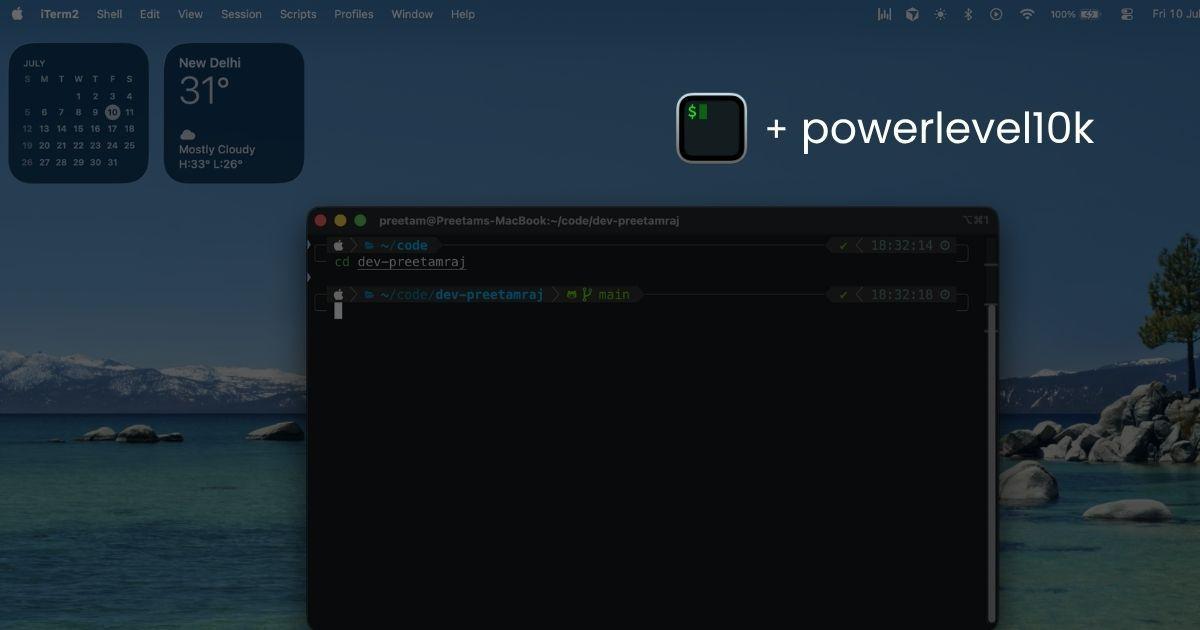Open the Edit menu

tap(150, 14)
